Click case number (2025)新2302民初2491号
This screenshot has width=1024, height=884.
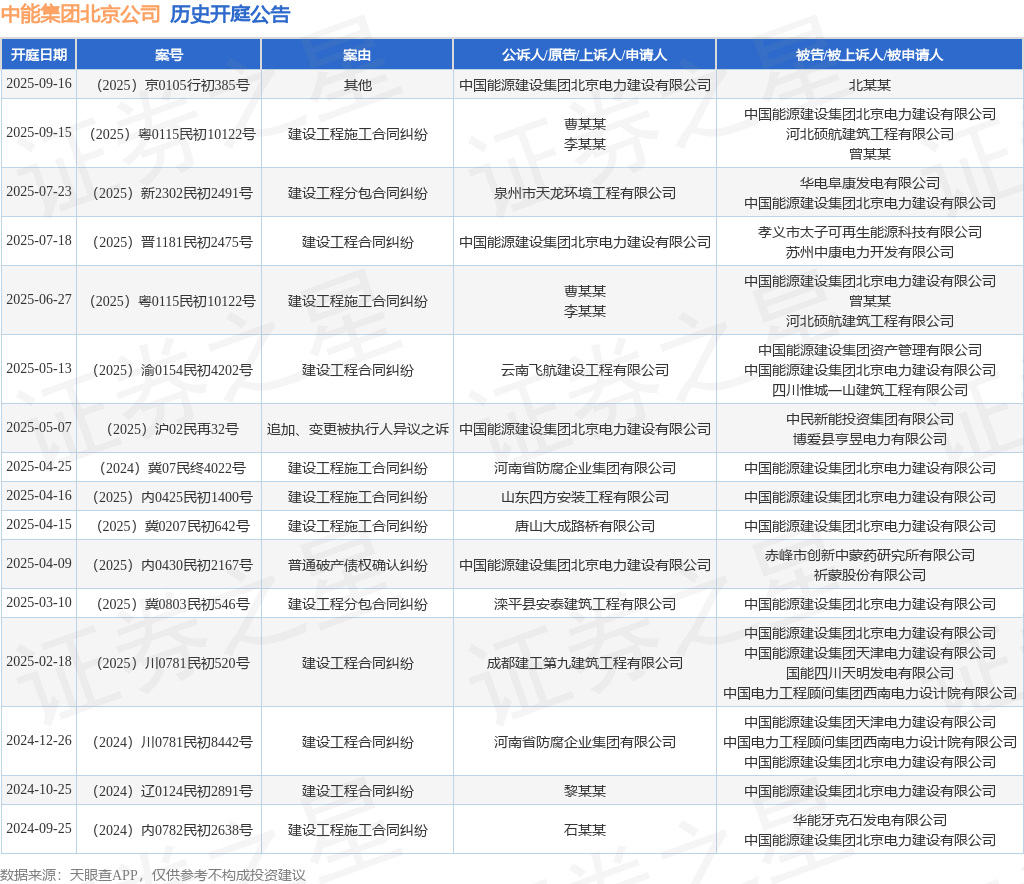coord(168,193)
